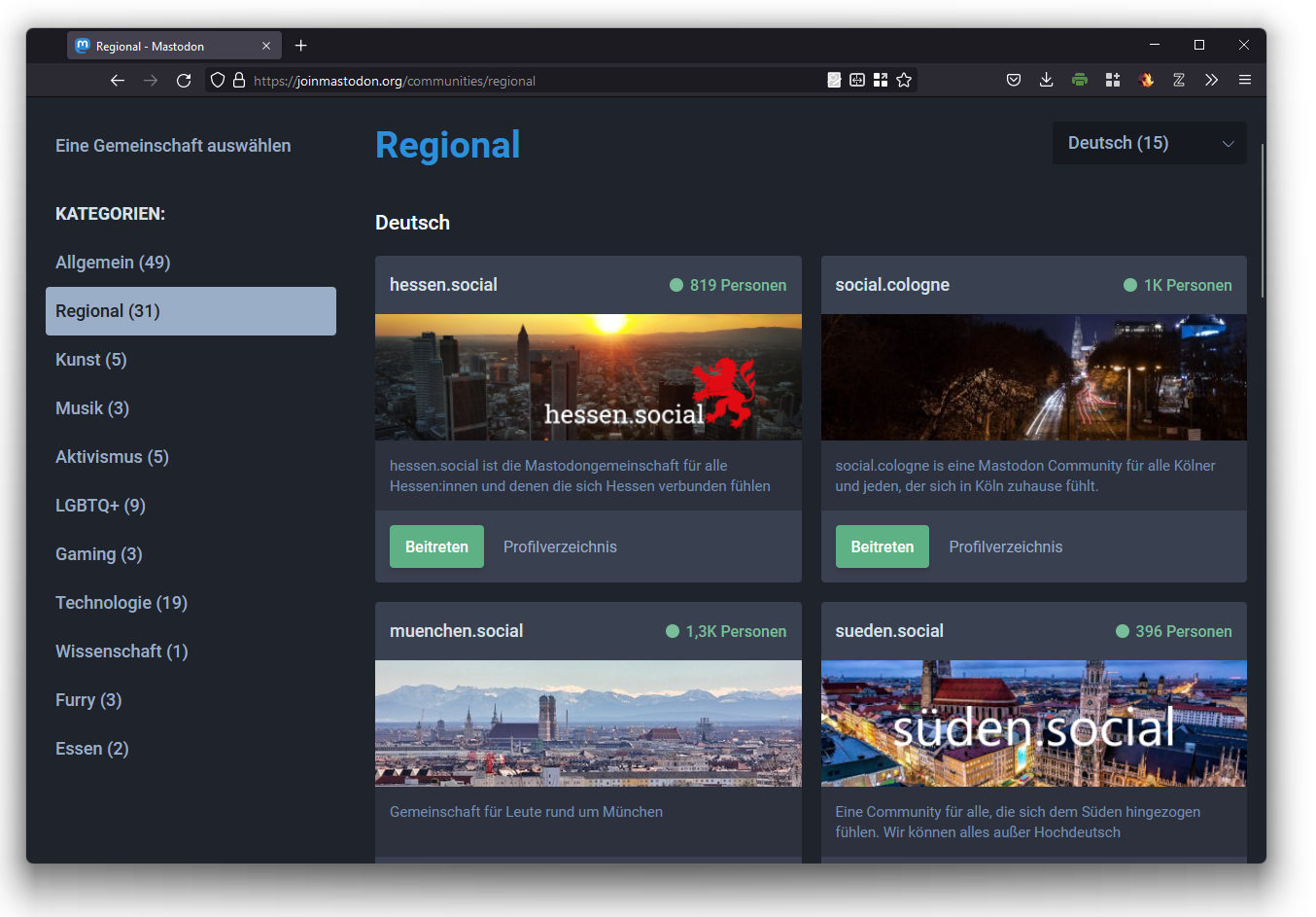Open hessen.social Profilverzeichnis link

[x=560, y=547]
